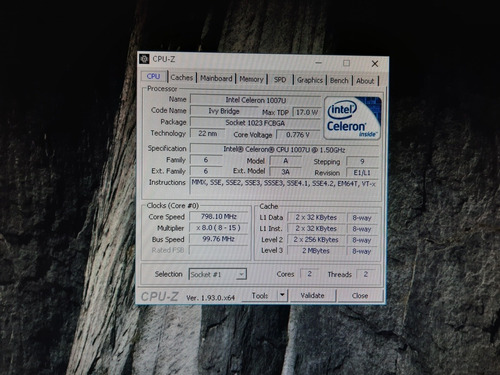The width and height of the screenshot is (500, 375).
Task: Click the Stepping value 9
Action: pyautogui.click(x=362, y=162)
